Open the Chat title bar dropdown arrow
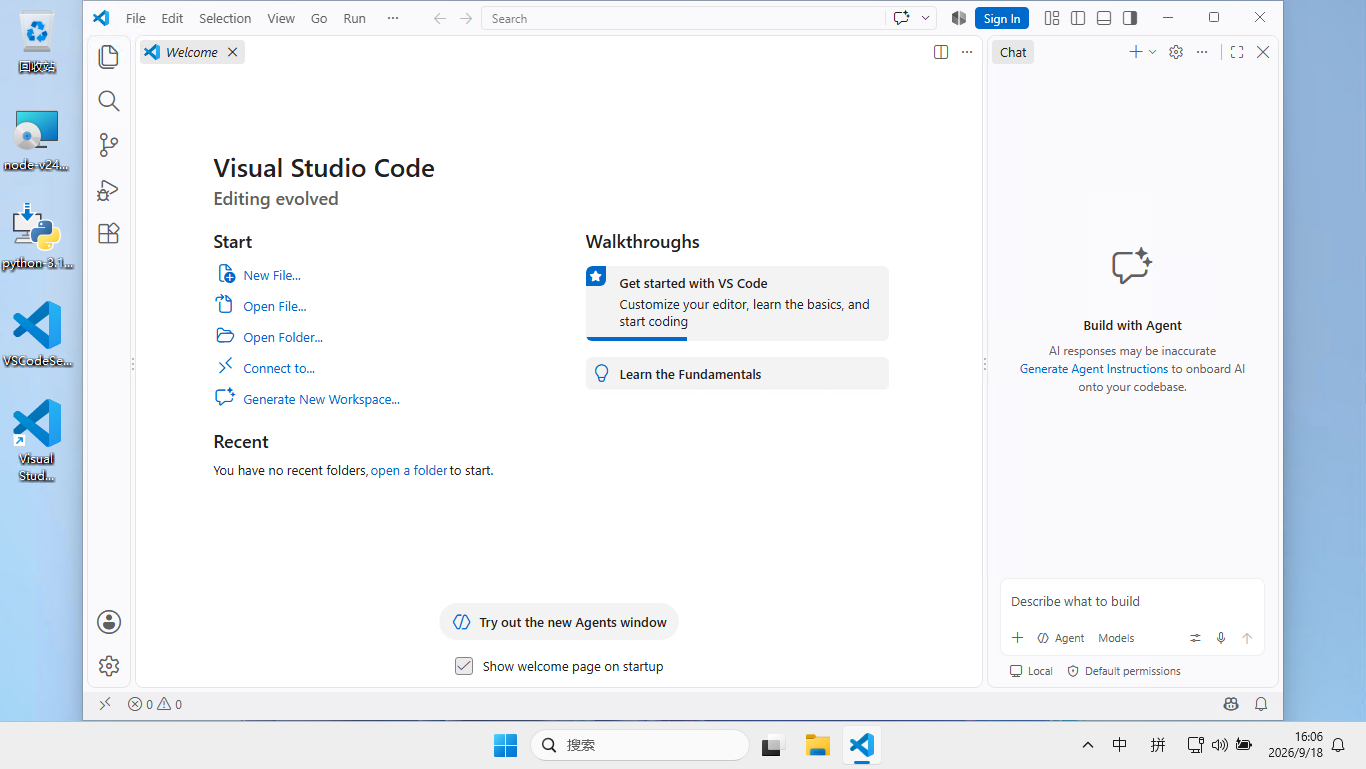This screenshot has width=1366, height=769. 926,18
